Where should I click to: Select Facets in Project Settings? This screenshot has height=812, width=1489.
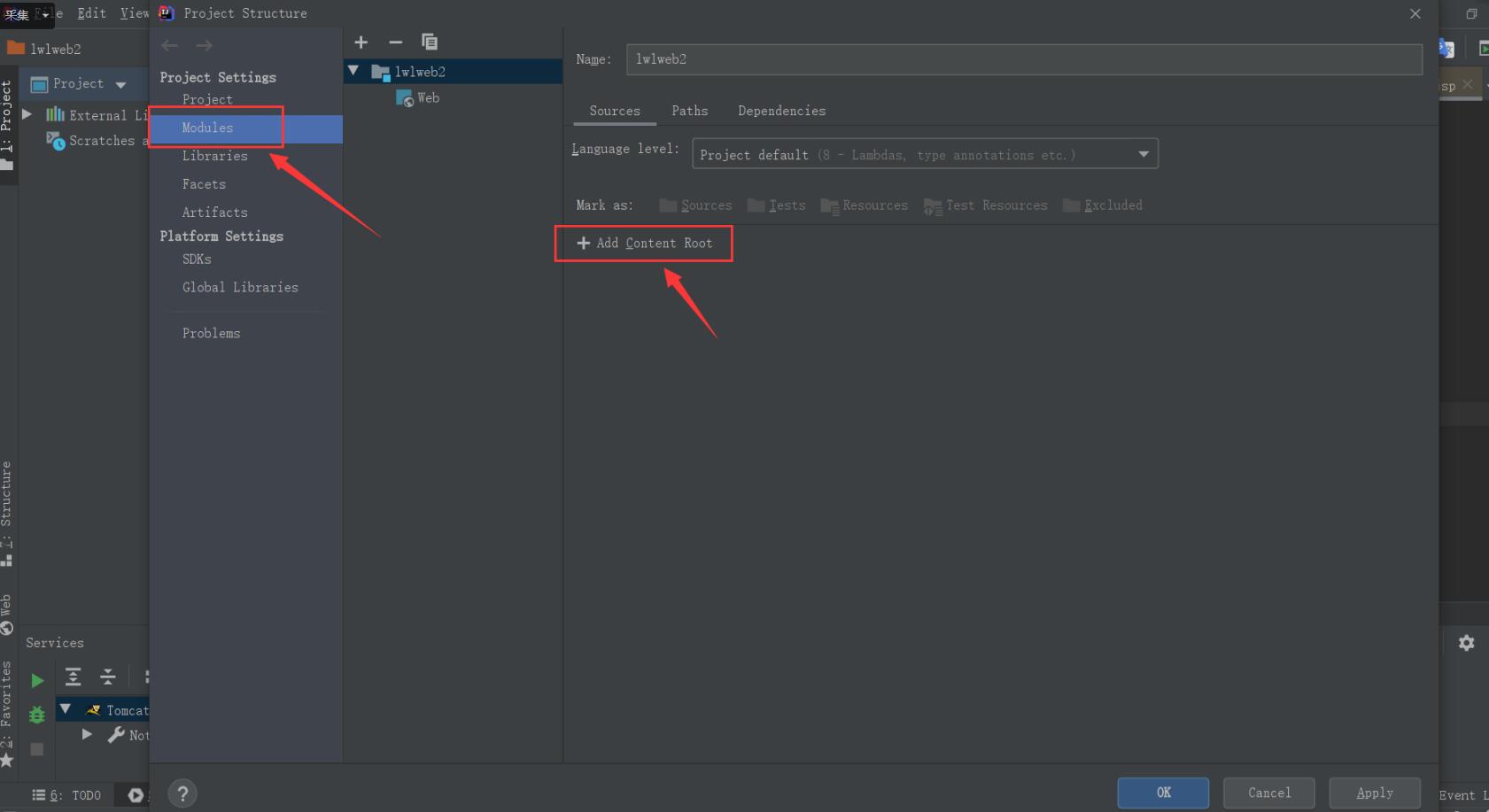click(204, 184)
